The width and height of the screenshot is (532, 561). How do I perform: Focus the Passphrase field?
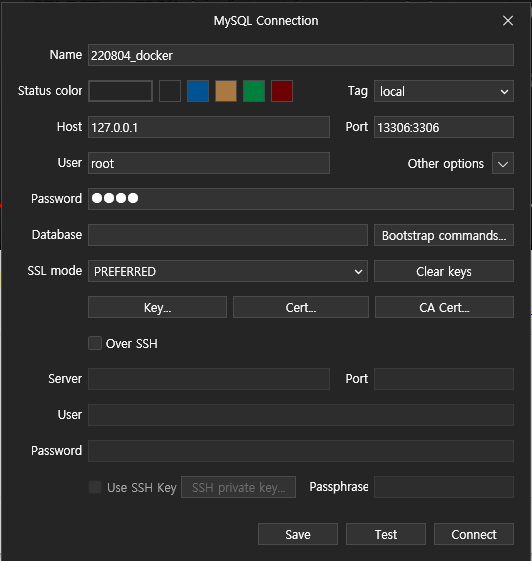pyautogui.click(x=444, y=487)
